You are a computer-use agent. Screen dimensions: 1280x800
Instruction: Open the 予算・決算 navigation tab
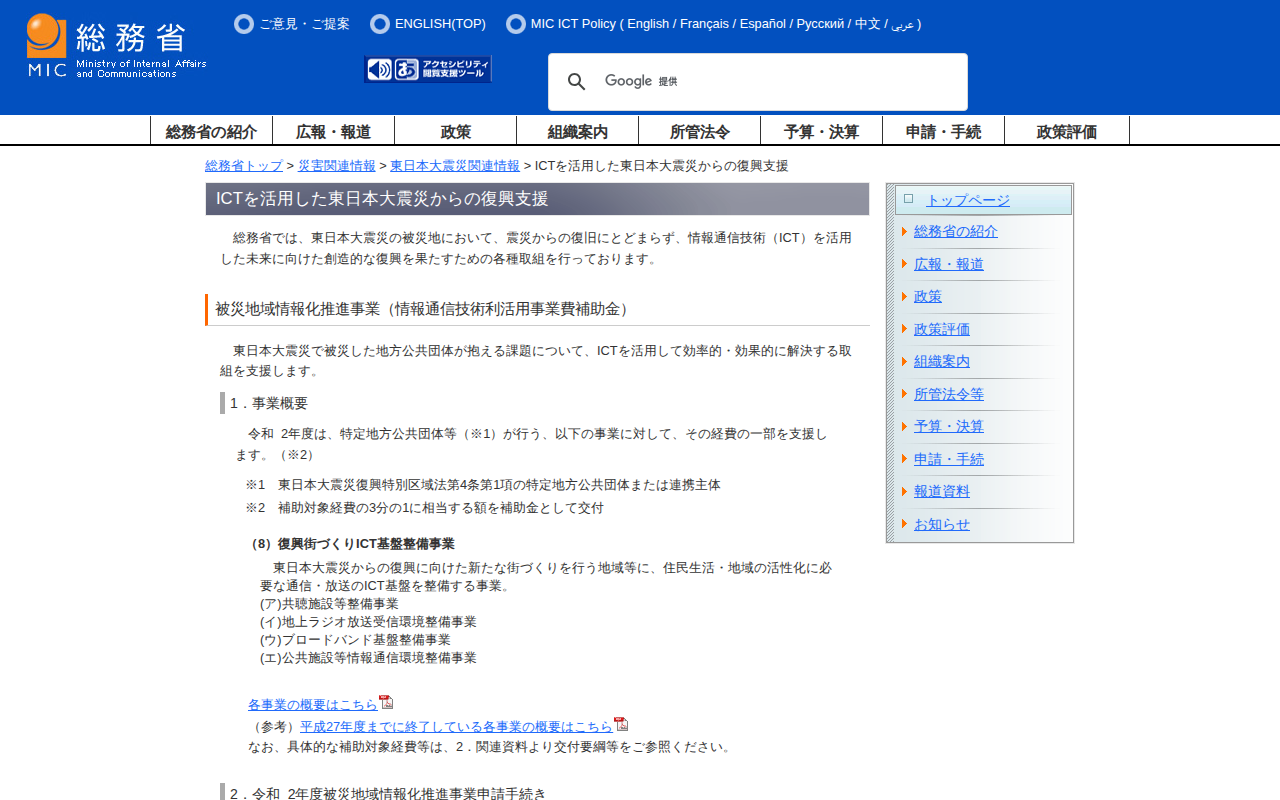[x=821, y=131]
